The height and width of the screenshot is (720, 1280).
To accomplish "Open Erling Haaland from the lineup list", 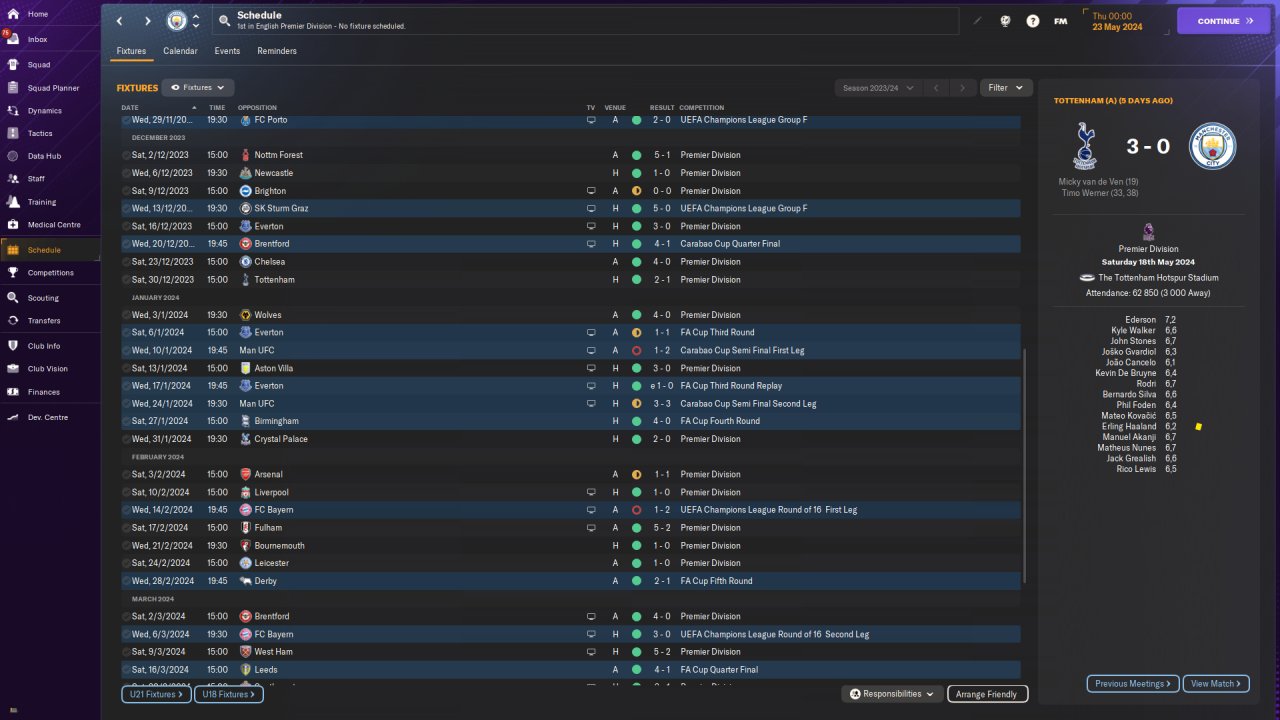I will [x=1129, y=426].
